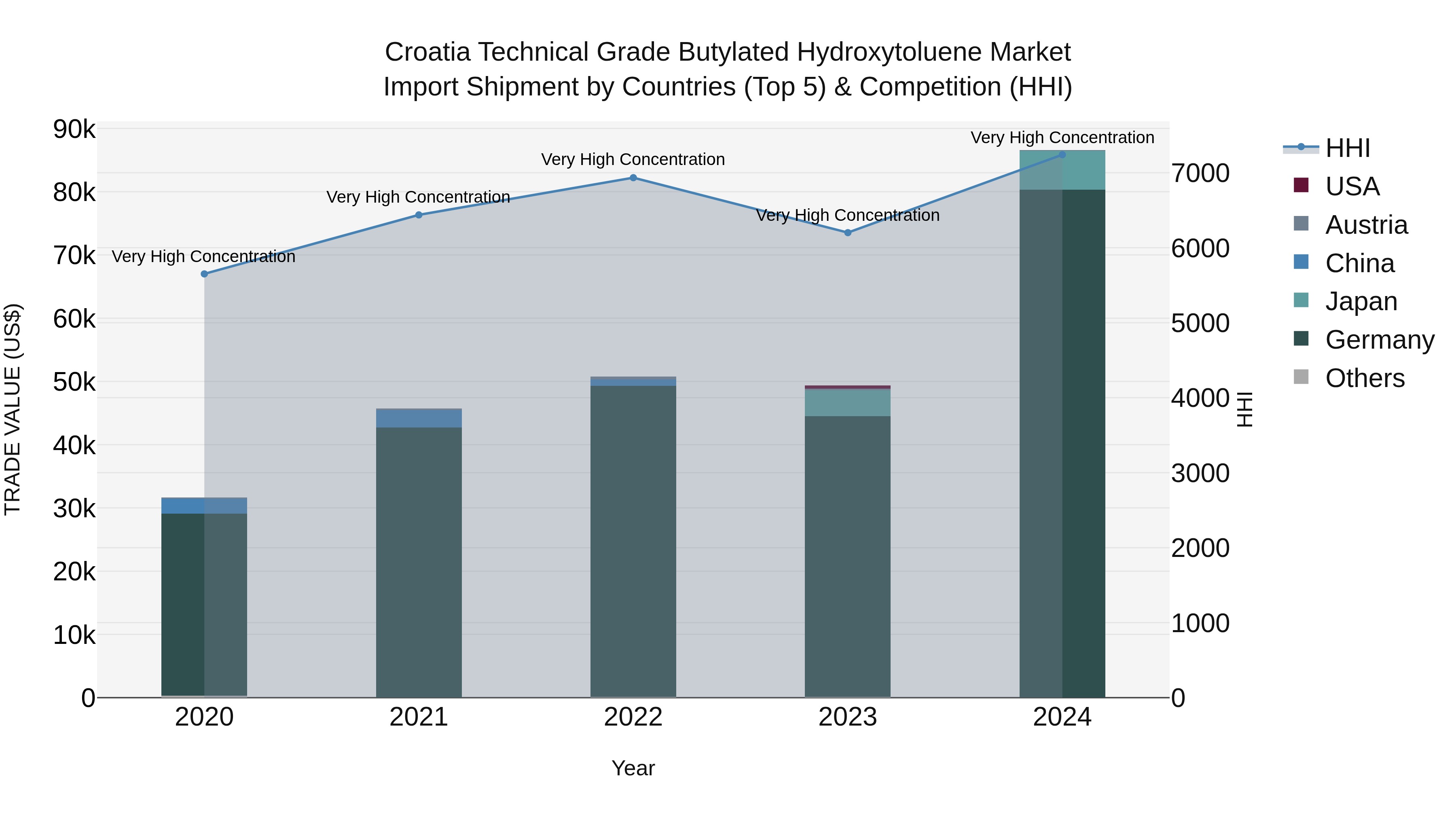This screenshot has width=1456, height=819.
Task: Toggle the Japan legend entry
Action: [1345, 301]
